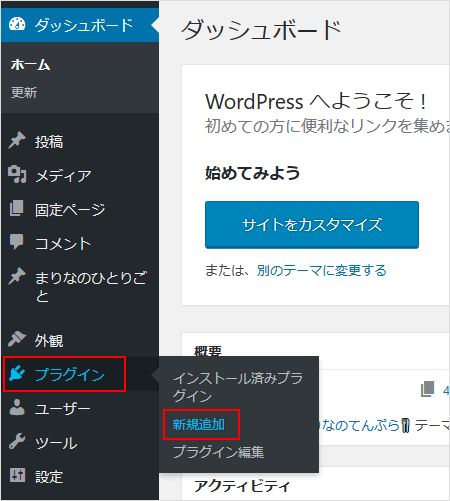The height and width of the screenshot is (501, 450).
Task: Click the サイトをカスタマイズ button
Action: pos(312,225)
